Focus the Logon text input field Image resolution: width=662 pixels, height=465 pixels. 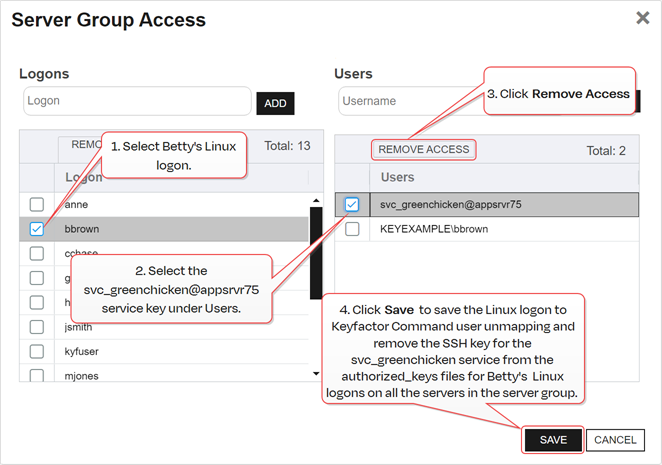137,101
